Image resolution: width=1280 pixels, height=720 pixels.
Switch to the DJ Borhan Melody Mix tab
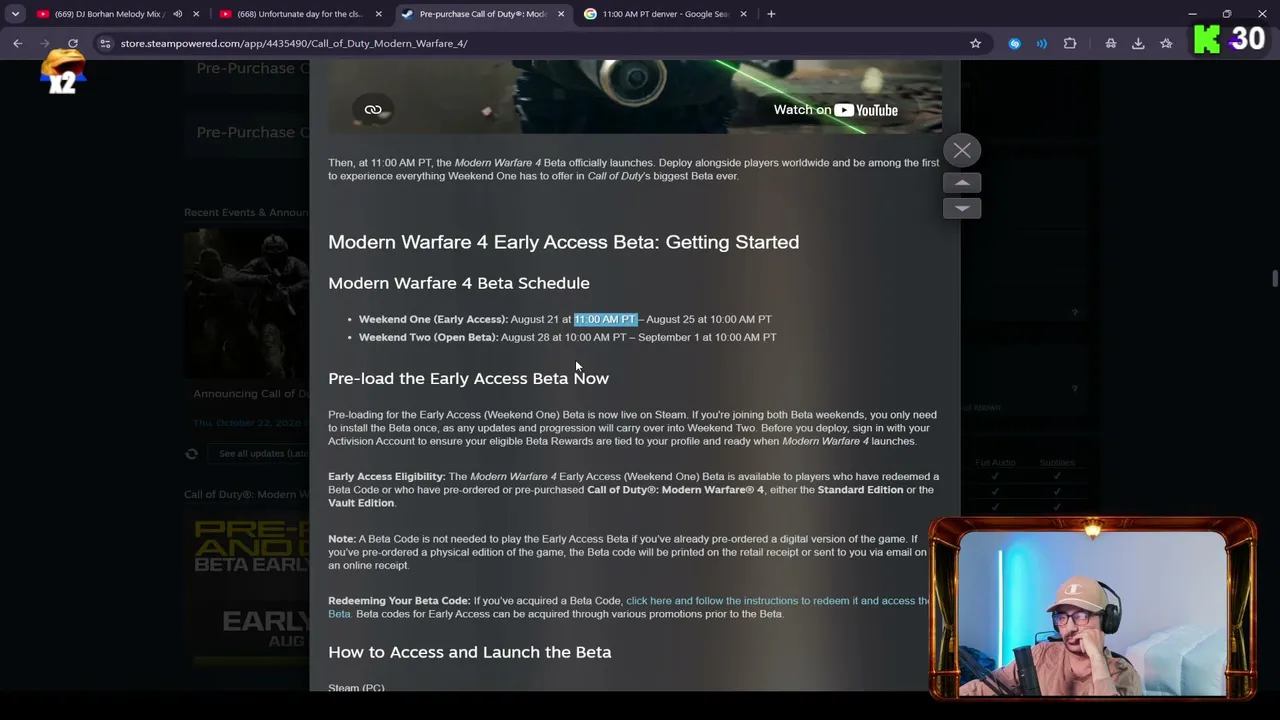pos(118,14)
